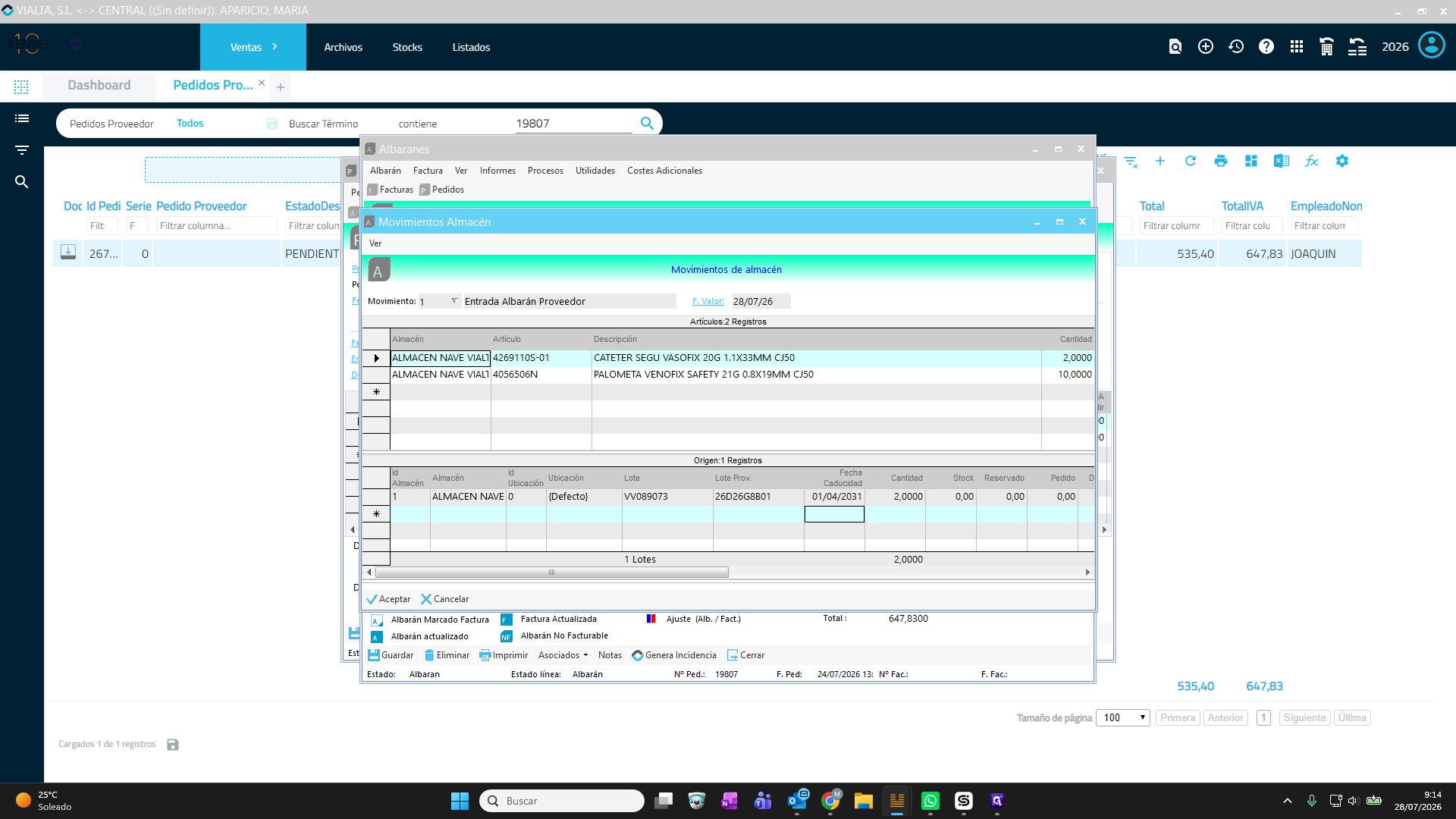Show hidden system tray icons chevron
Viewport: 1456px width, 819px height.
pos(1288,801)
